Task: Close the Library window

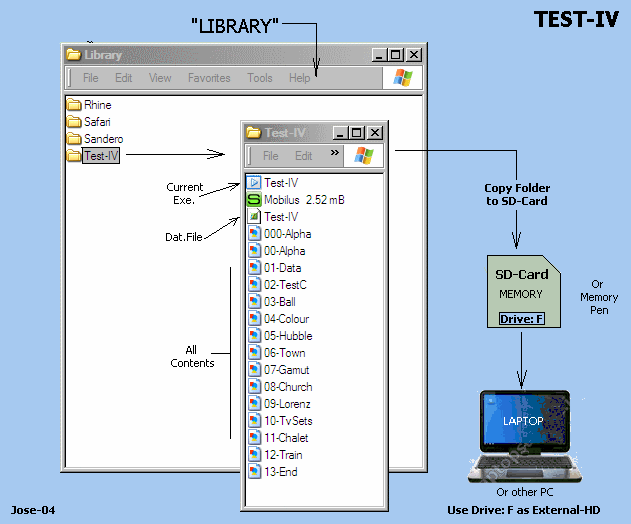Action: point(414,55)
